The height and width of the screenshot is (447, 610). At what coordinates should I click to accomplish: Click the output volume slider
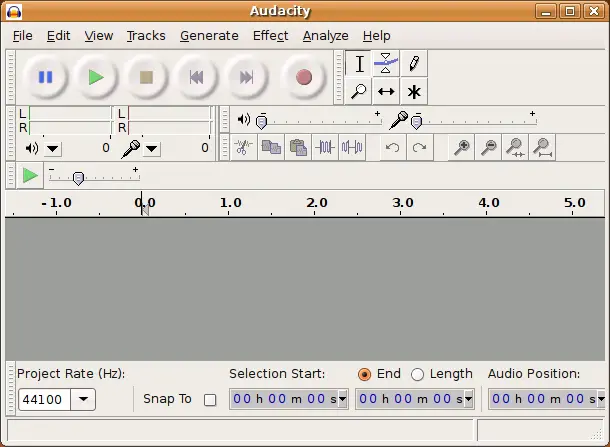point(262,121)
